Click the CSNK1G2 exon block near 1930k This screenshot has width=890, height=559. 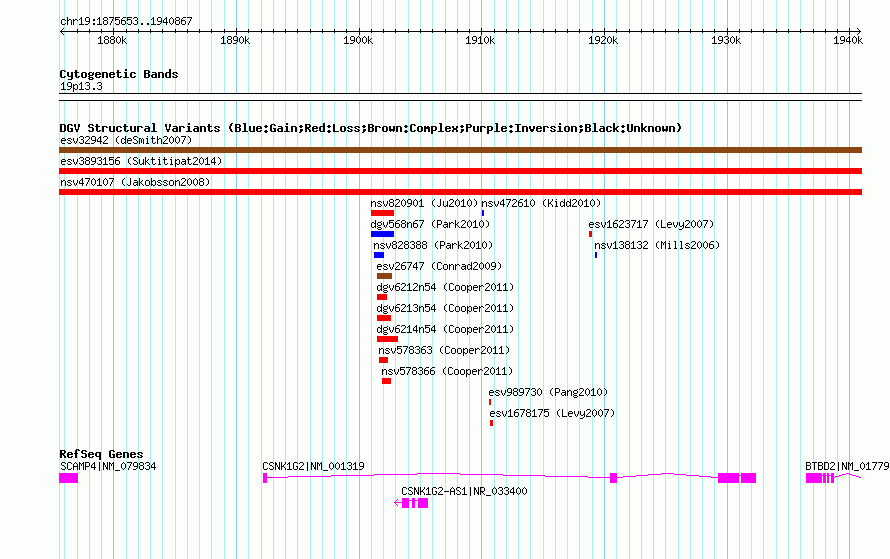click(729, 478)
